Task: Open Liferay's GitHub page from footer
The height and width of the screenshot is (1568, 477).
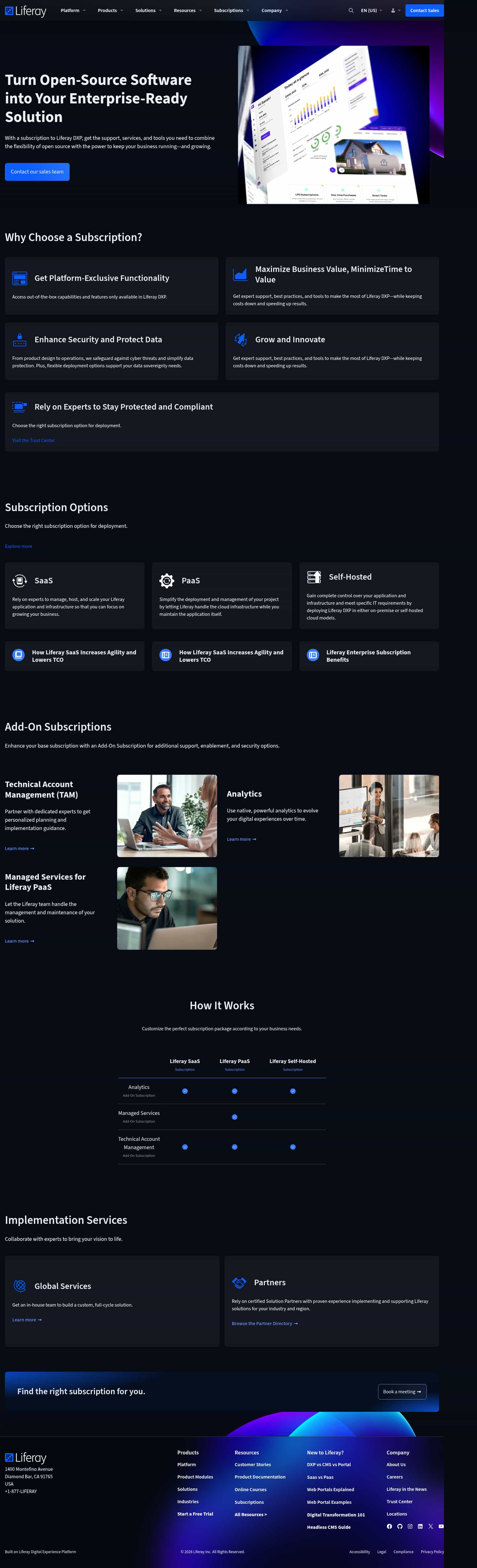Action: point(400,1526)
